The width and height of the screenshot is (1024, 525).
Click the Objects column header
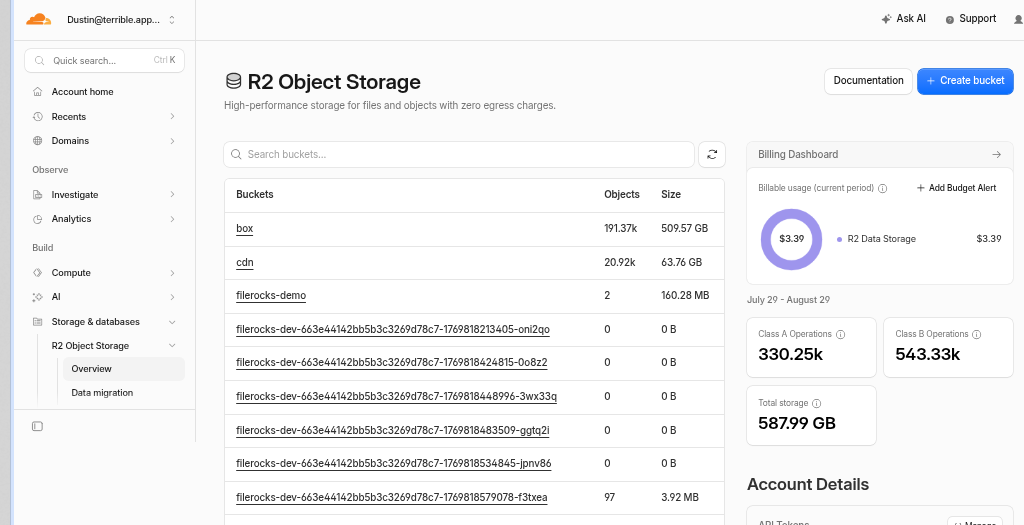[x=622, y=195]
